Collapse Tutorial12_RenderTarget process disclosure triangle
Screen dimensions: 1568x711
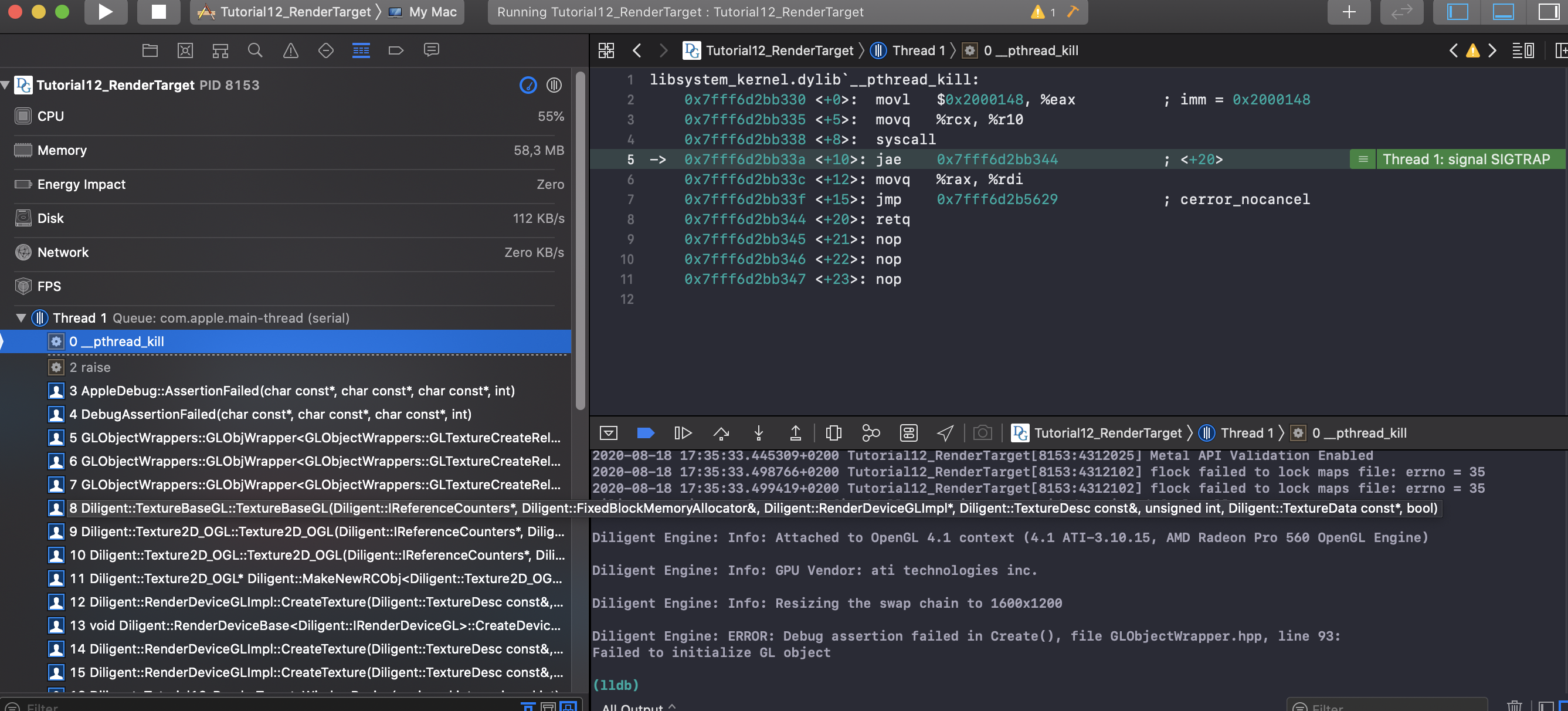(5, 85)
